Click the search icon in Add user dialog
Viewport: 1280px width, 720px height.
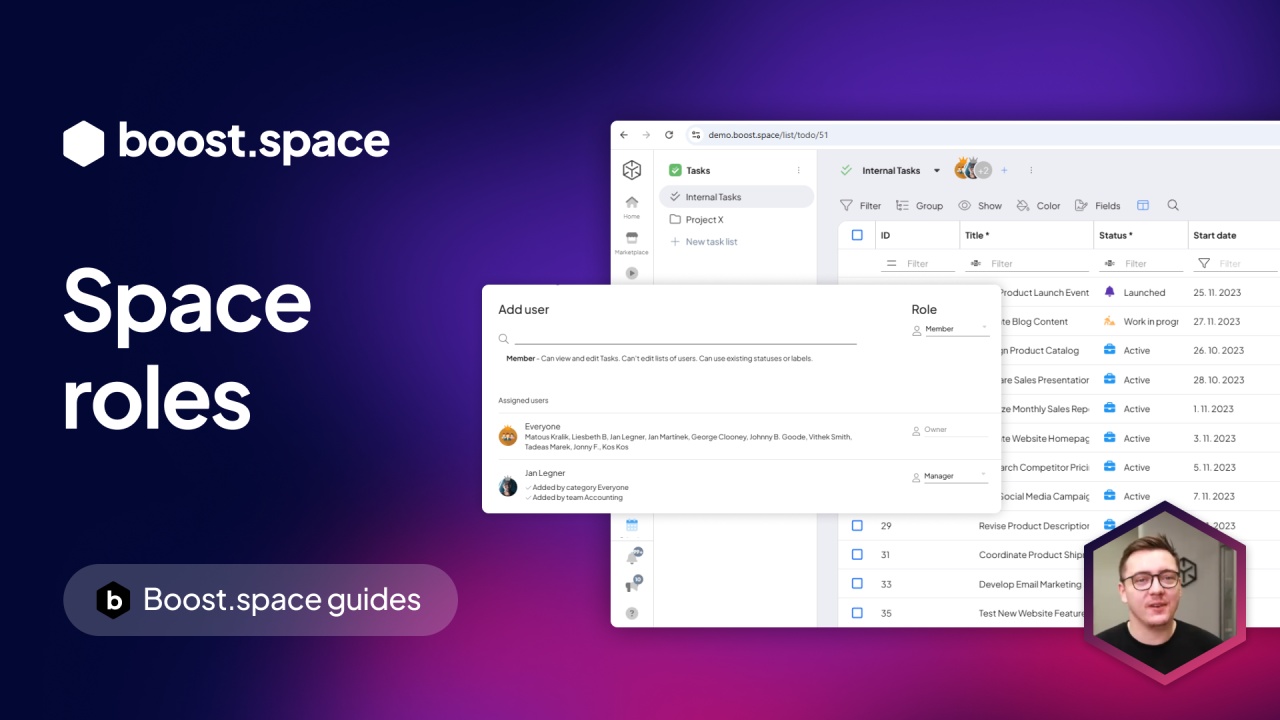click(x=504, y=339)
